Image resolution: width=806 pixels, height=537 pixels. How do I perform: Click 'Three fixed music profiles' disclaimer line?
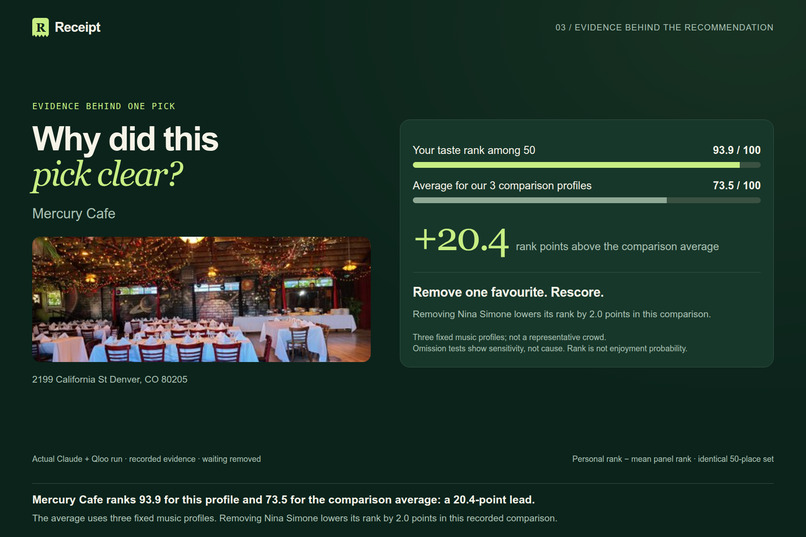509,337
